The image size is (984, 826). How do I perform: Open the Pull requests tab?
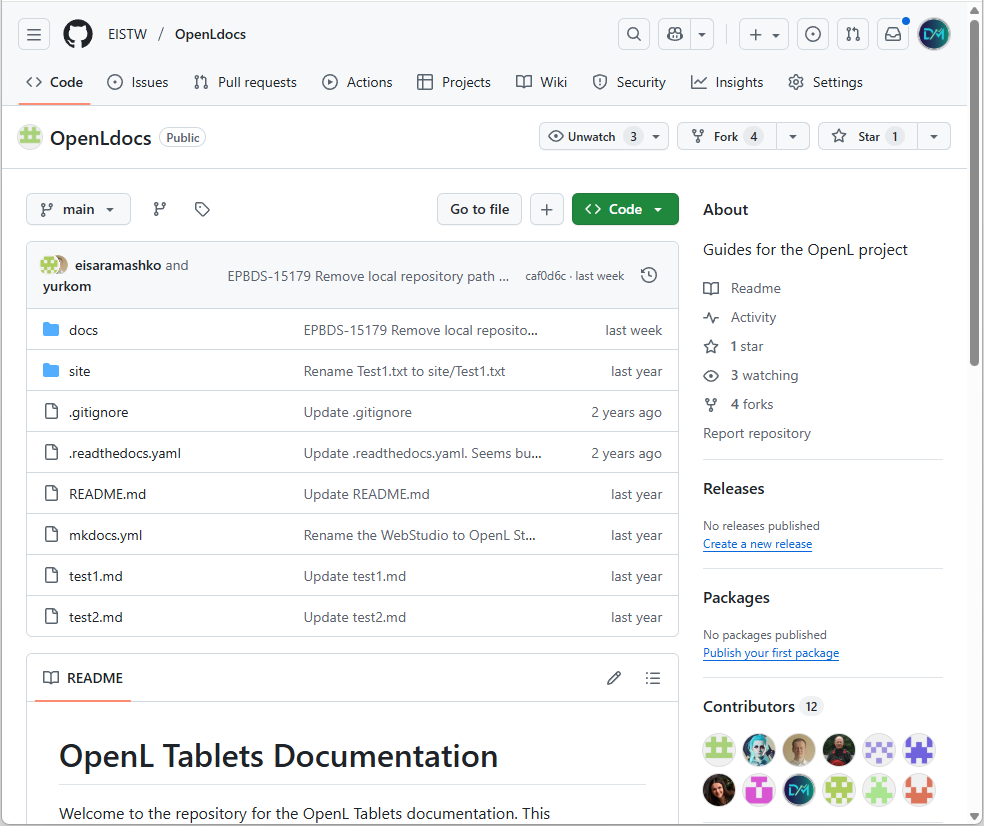click(245, 82)
